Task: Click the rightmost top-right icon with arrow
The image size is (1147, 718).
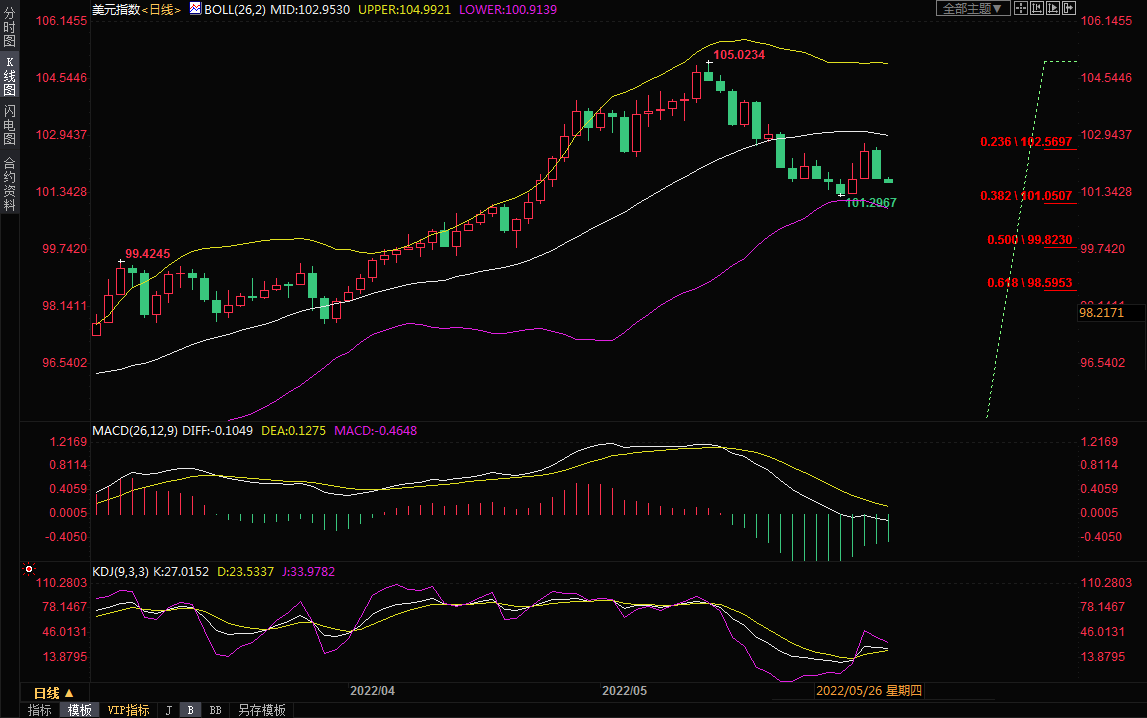Action: (x=1069, y=8)
